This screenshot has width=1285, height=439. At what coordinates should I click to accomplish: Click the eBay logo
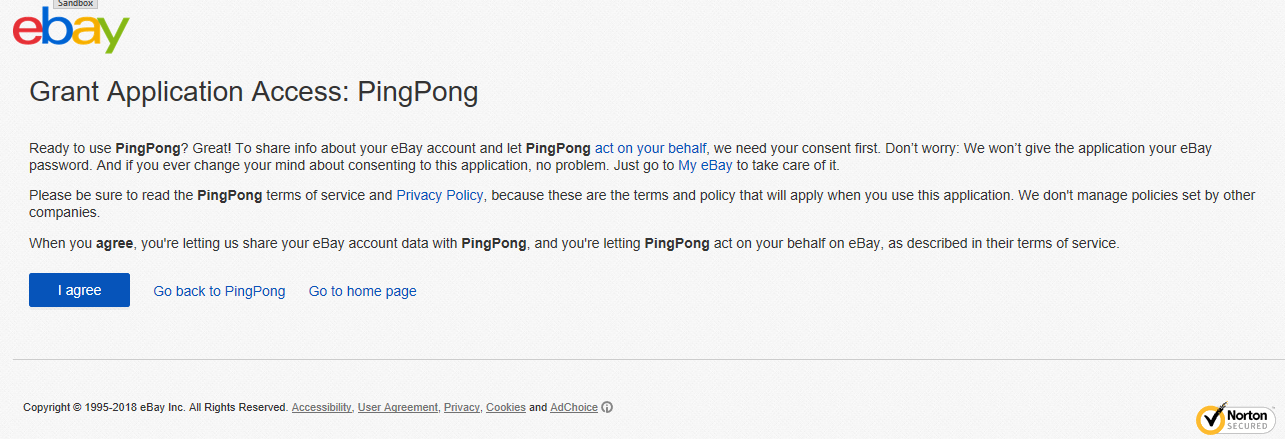pyautogui.click(x=71, y=30)
